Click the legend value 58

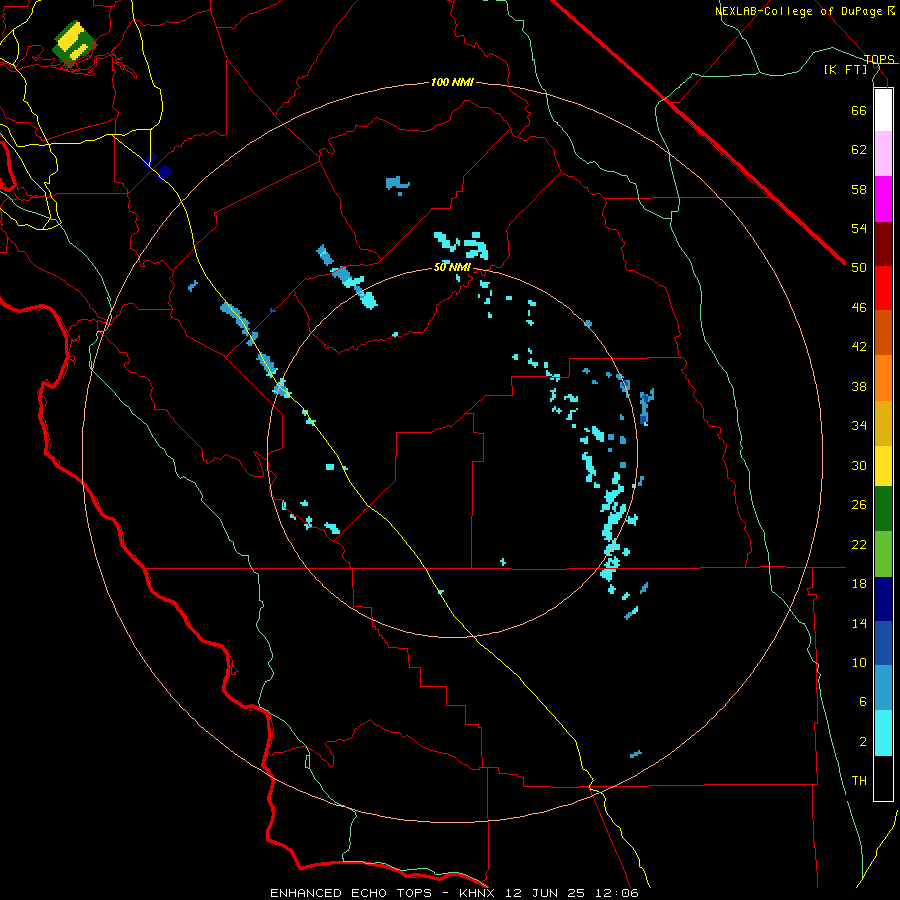(859, 189)
